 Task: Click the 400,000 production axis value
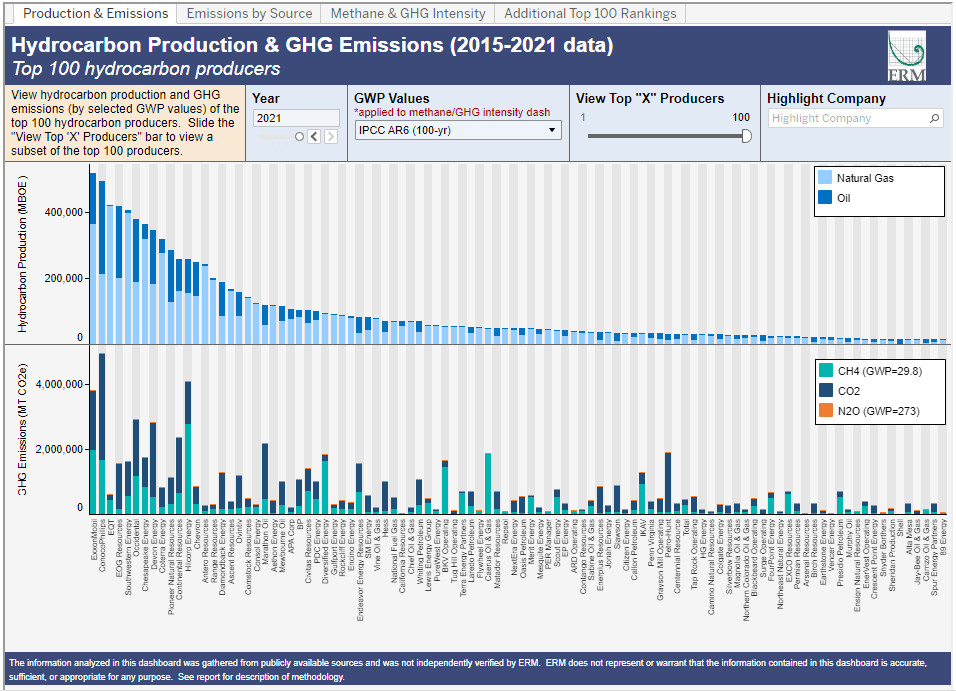[x=63, y=212]
